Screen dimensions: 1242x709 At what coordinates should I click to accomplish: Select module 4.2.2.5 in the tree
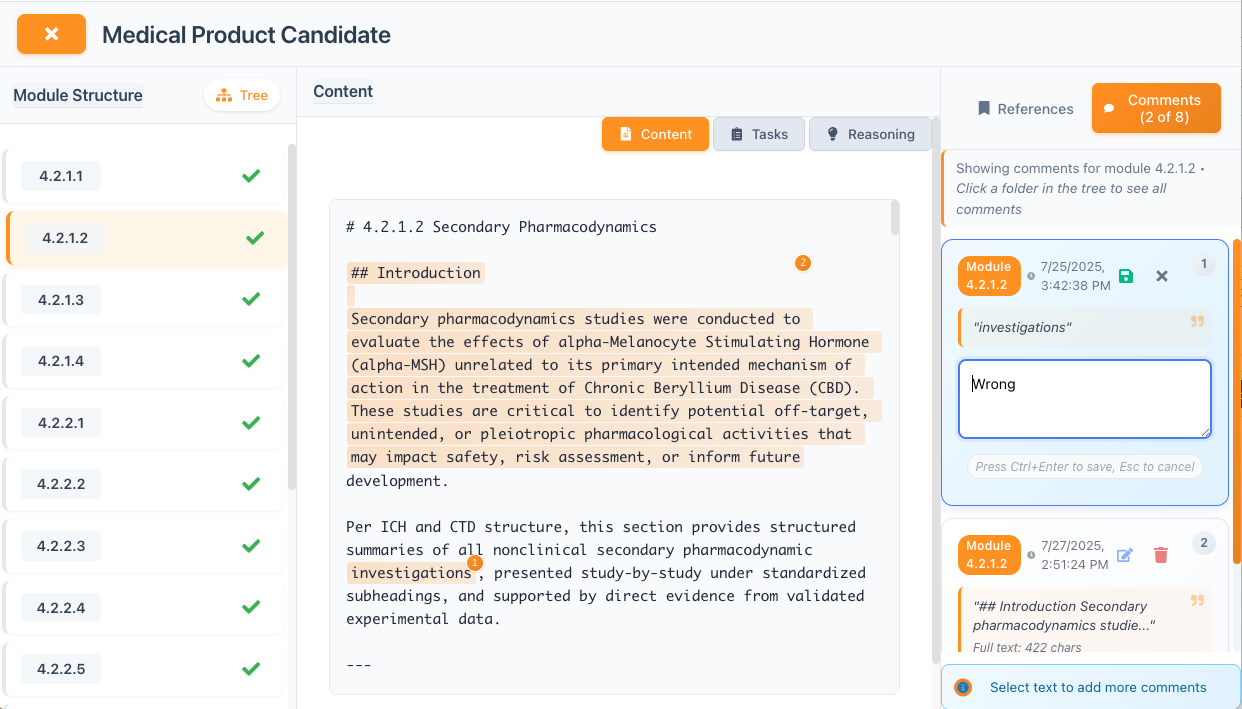[60, 668]
